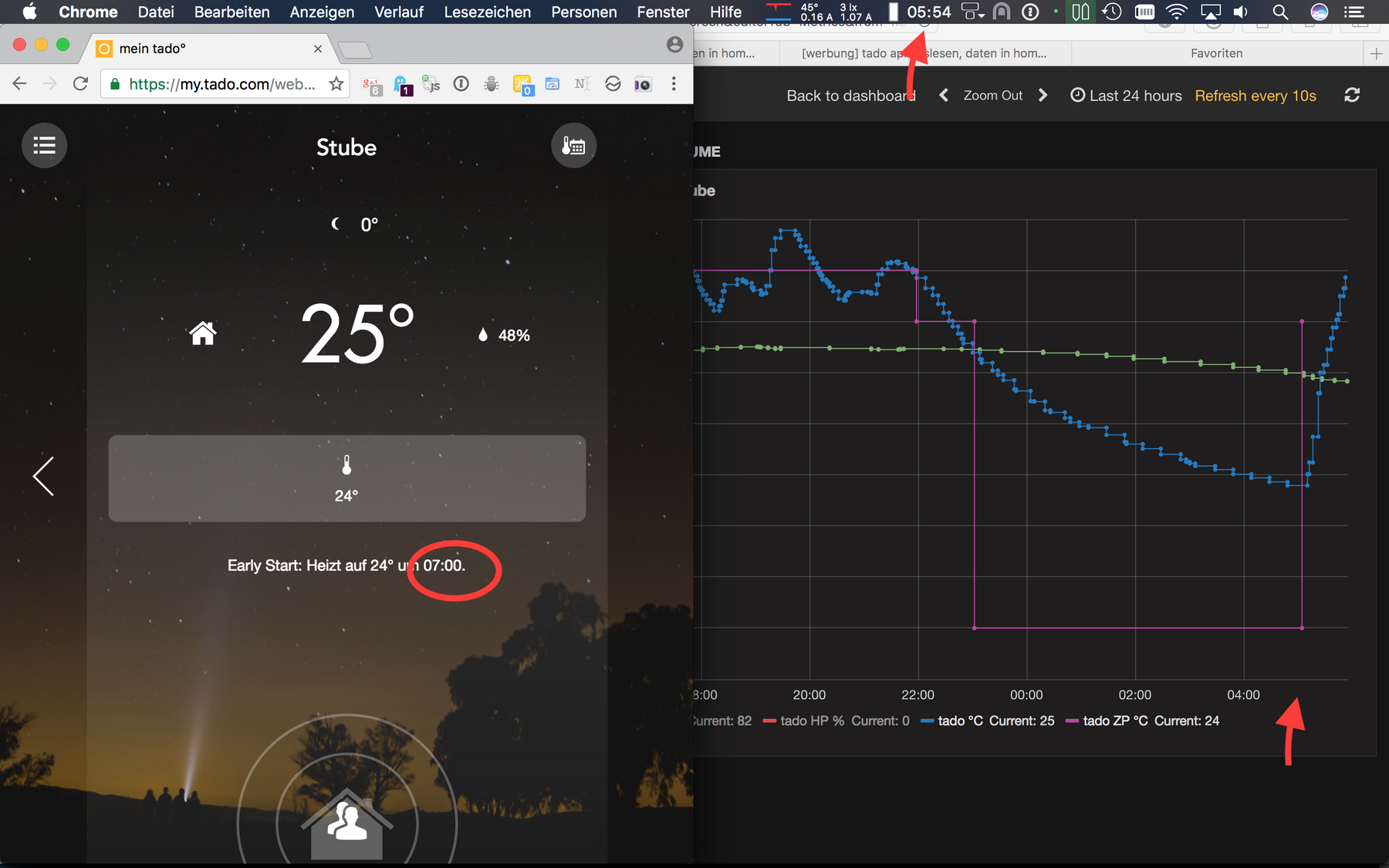
Task: Switch to the werbung tado tab
Action: [x=924, y=53]
